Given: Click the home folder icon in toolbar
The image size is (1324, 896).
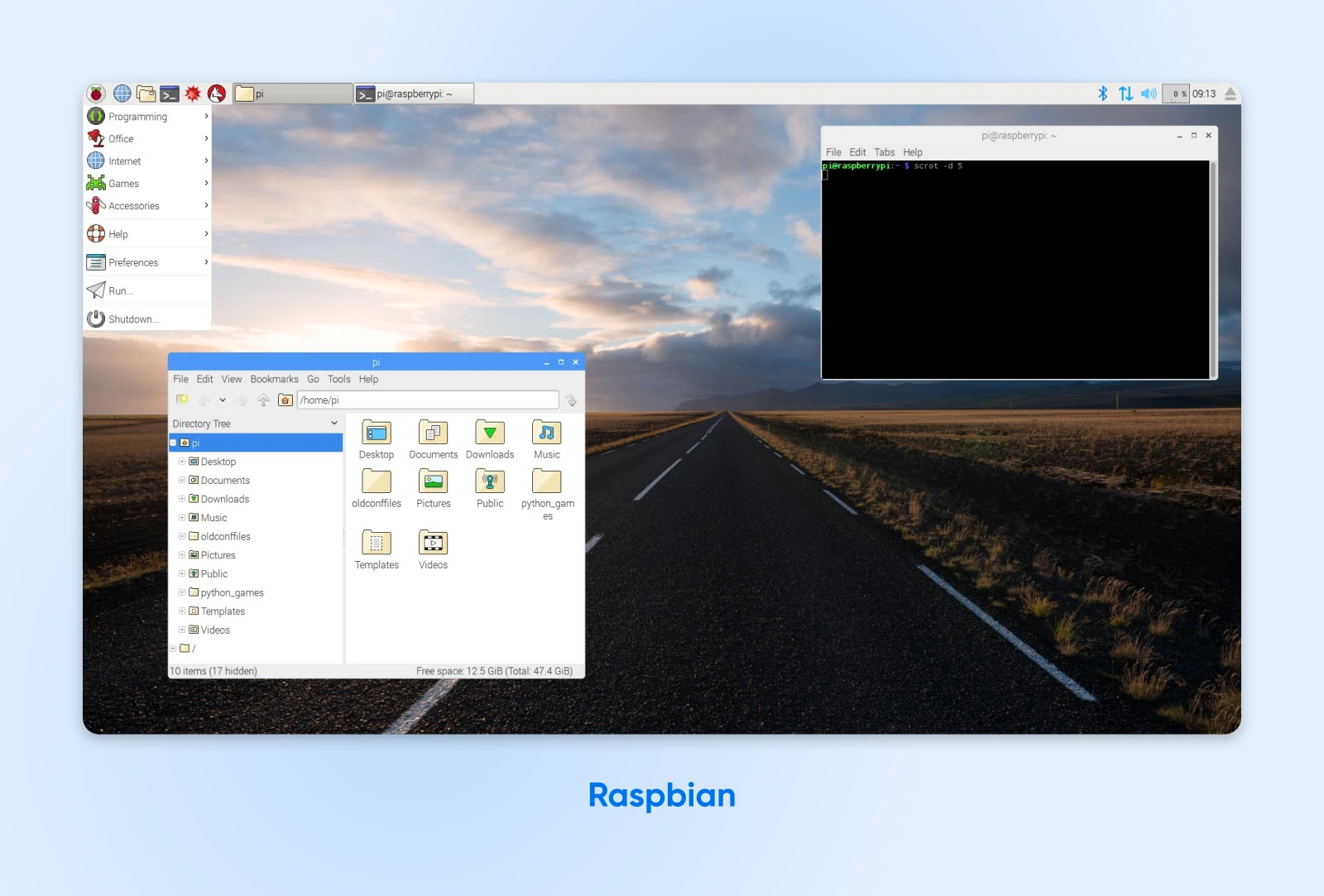Looking at the screenshot, I should tap(285, 400).
